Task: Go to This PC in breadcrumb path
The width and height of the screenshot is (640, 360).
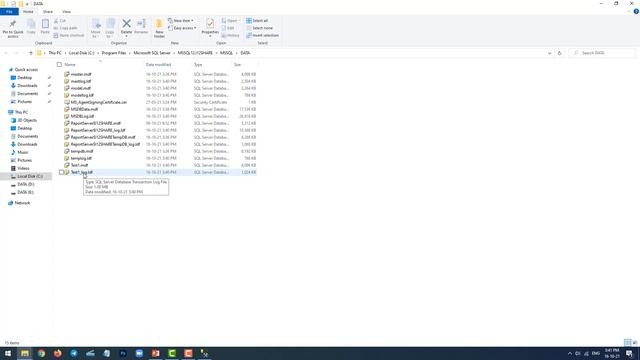Action: click(55, 53)
